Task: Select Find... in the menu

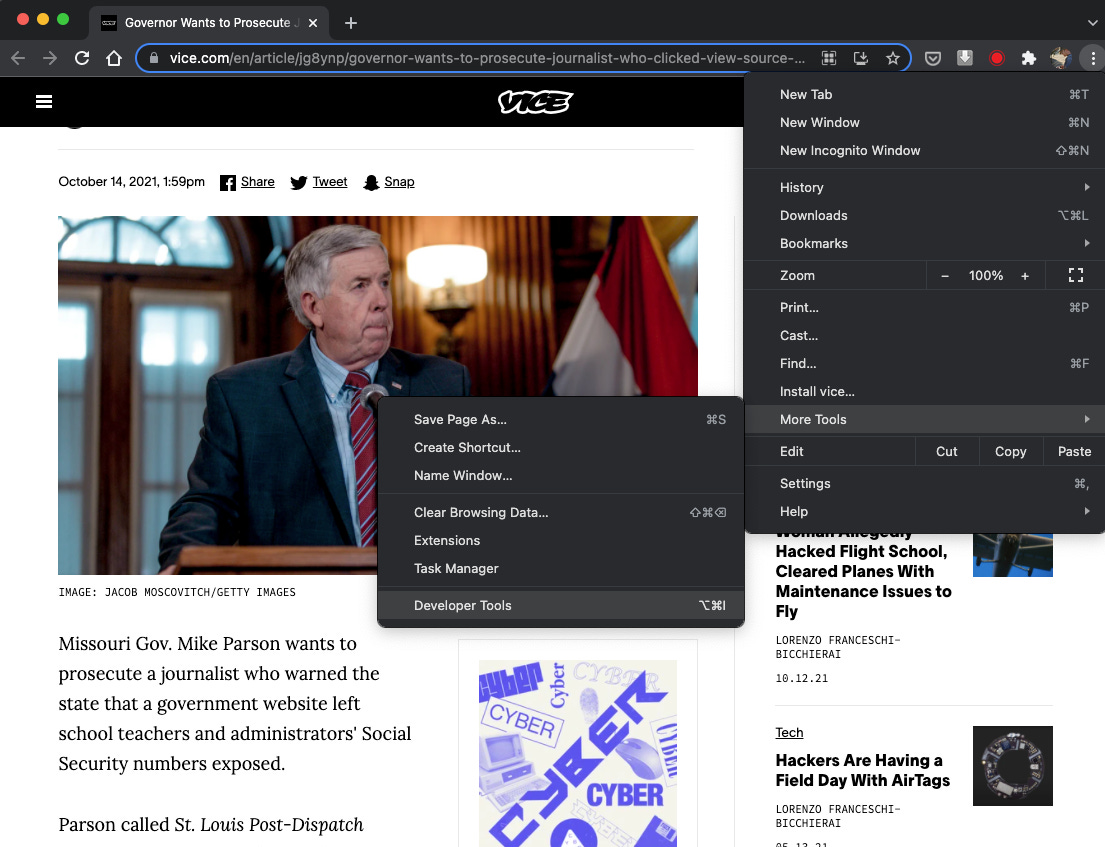Action: 925,364
